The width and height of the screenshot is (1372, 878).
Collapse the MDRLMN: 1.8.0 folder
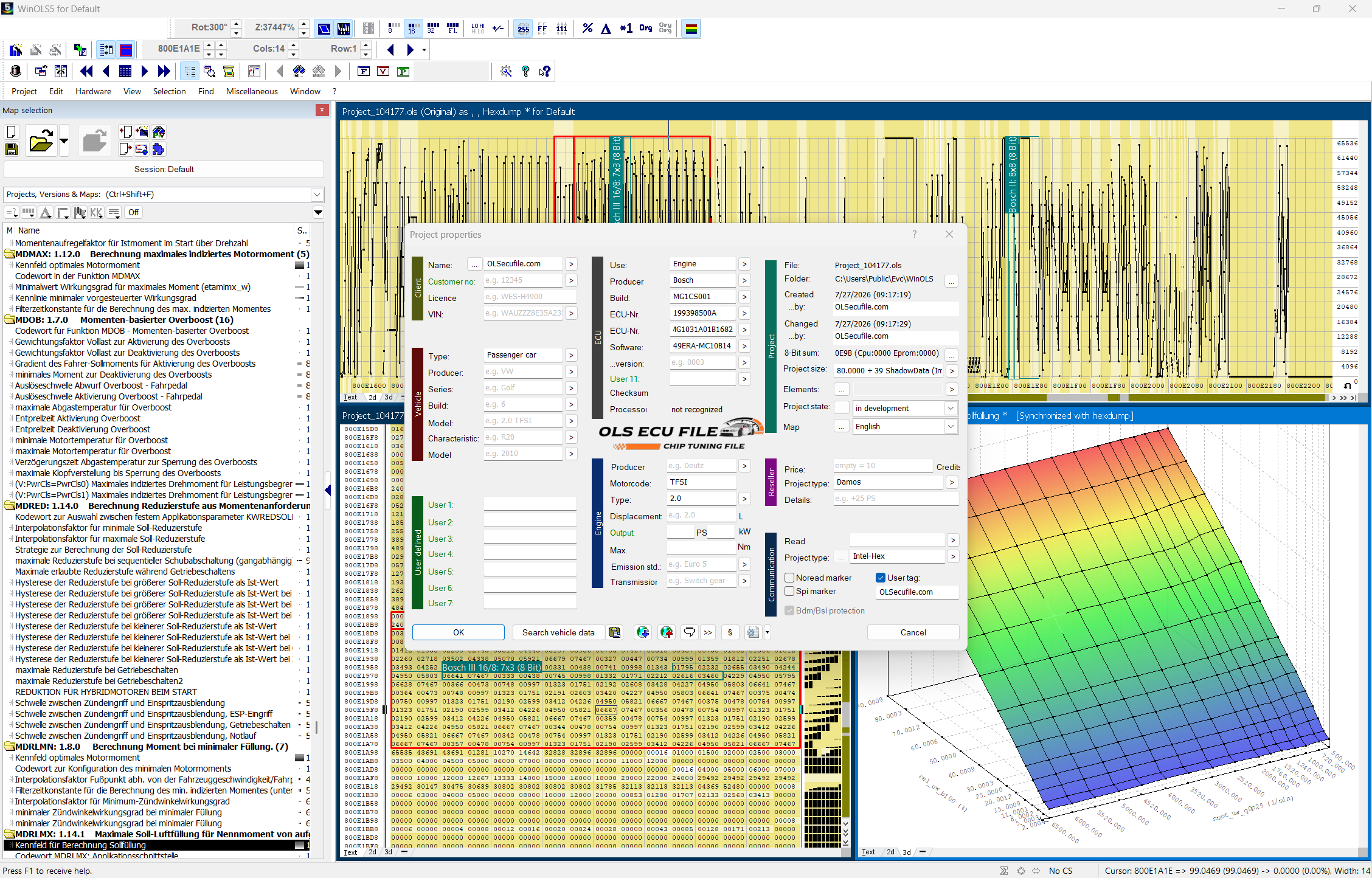pyautogui.click(x=10, y=747)
